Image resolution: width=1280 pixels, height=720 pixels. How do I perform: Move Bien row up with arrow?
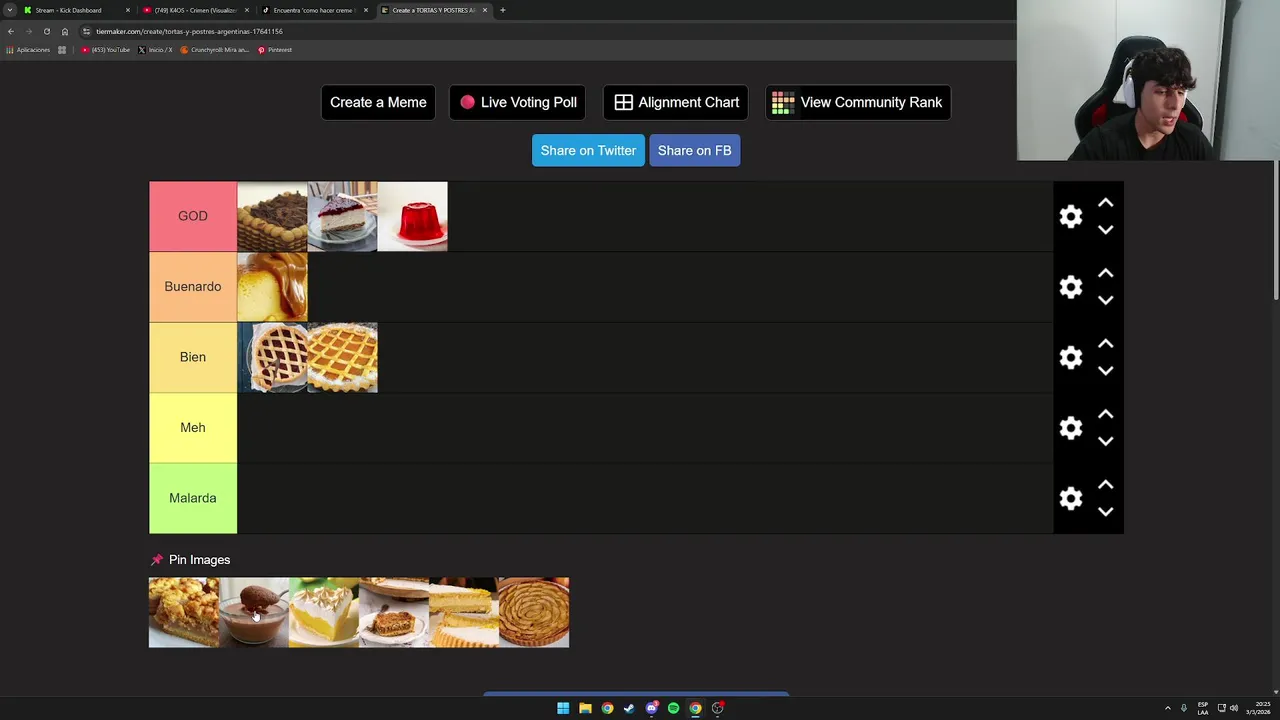pos(1105,344)
